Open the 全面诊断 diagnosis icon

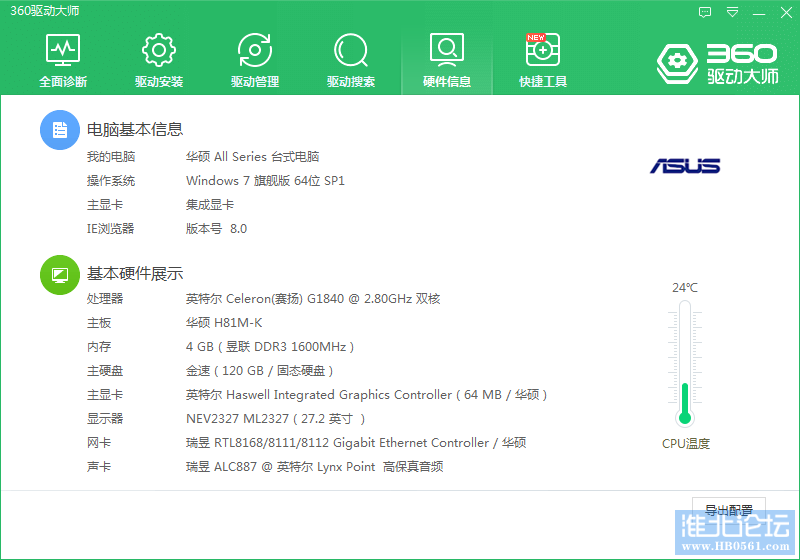pos(63,50)
